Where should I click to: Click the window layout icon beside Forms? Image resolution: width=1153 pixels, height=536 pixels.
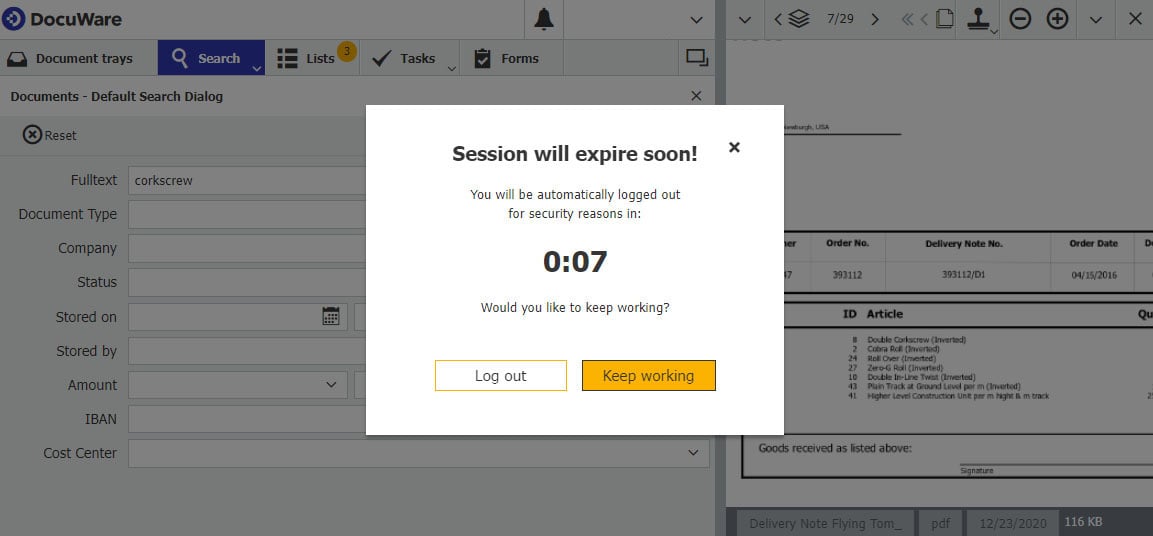(x=696, y=58)
